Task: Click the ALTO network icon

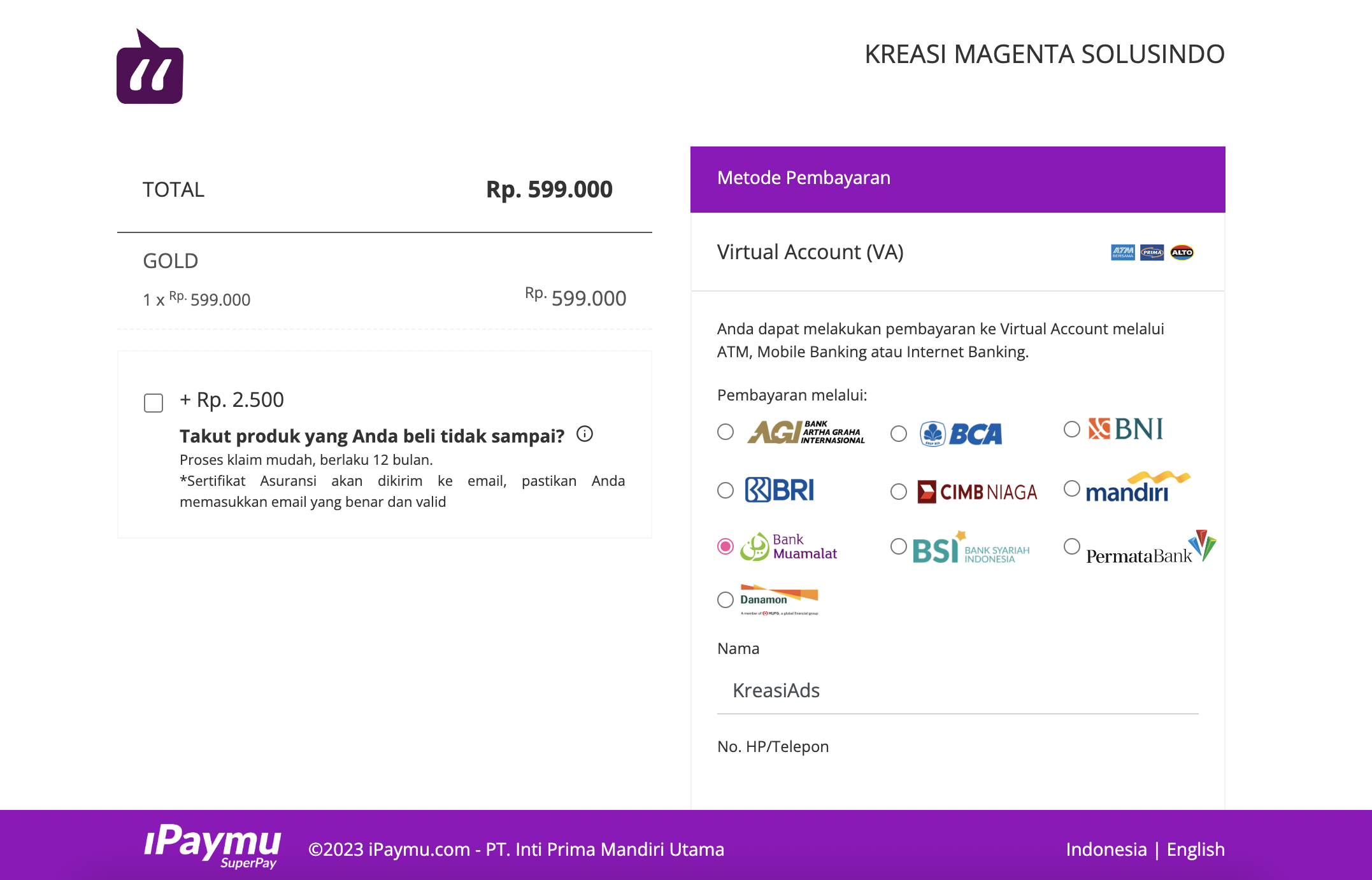Action: (x=1182, y=252)
